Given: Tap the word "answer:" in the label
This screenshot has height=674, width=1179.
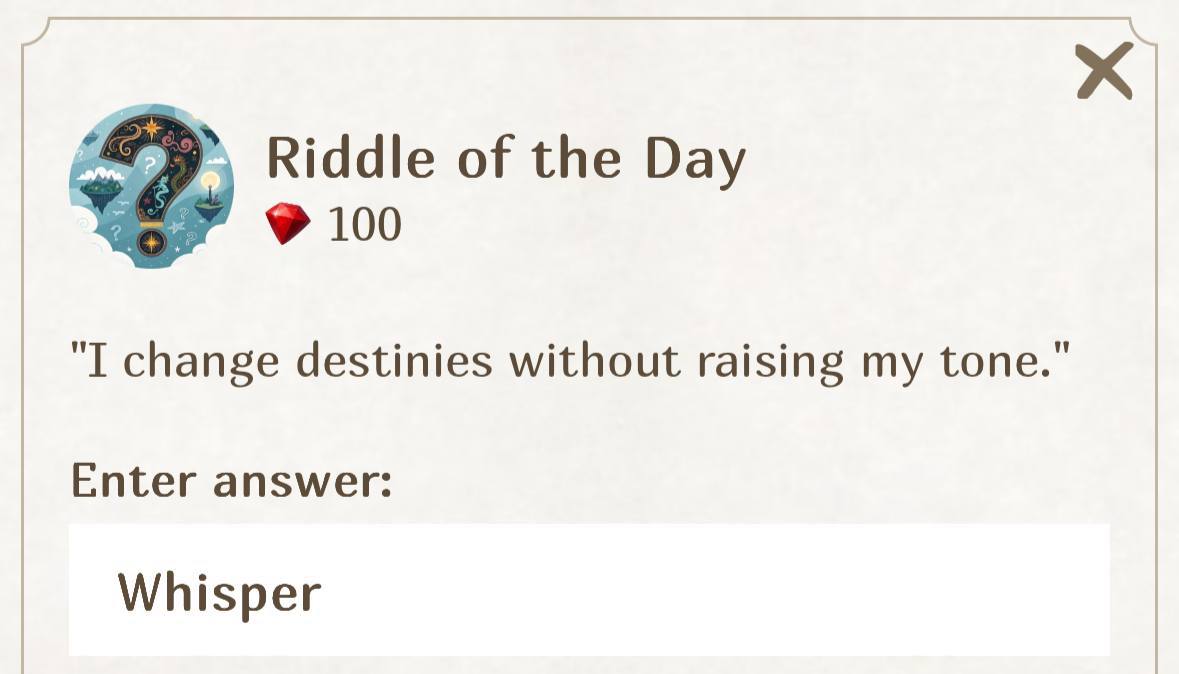Looking at the screenshot, I should coord(302,481).
